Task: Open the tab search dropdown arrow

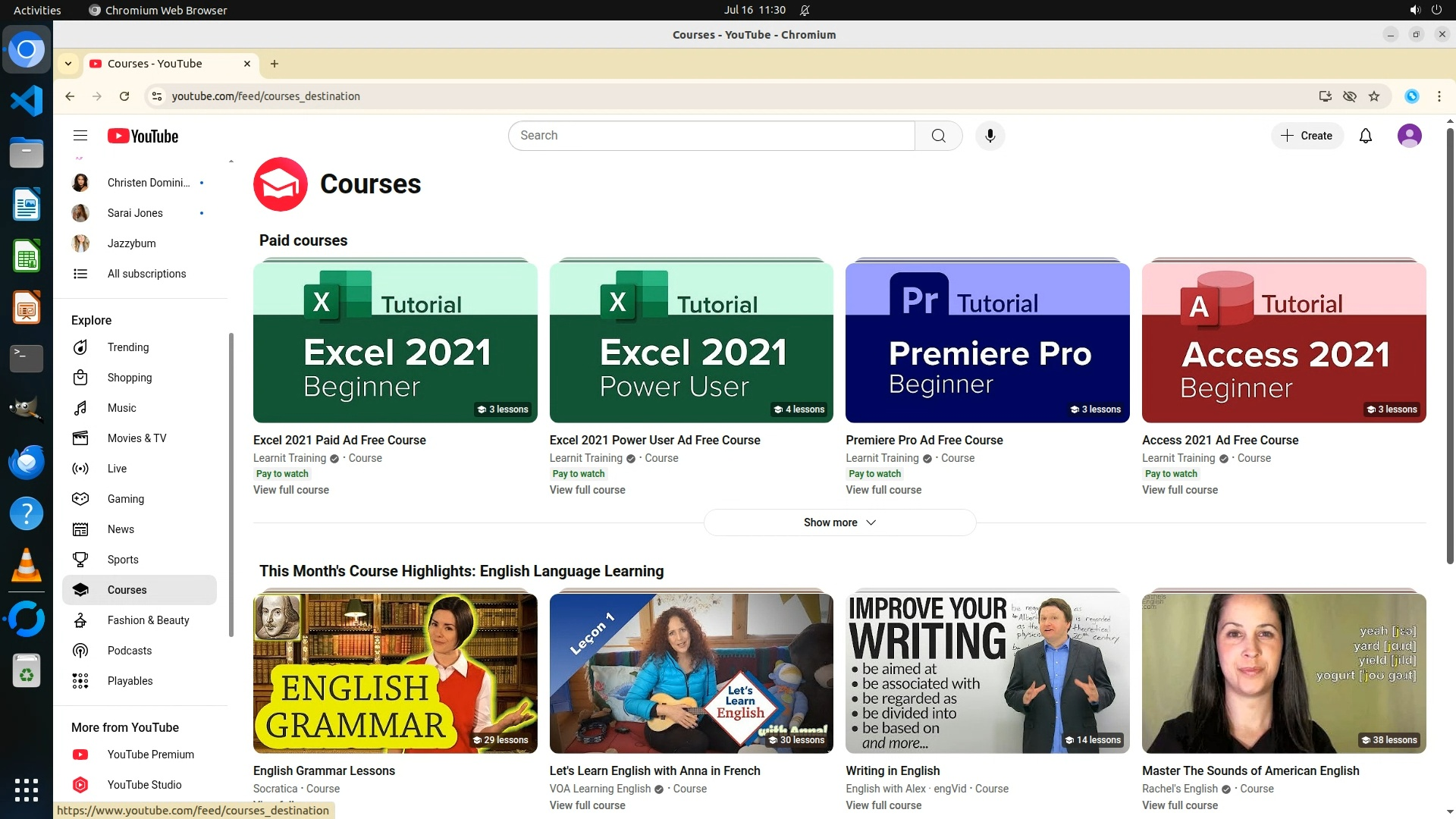Action: click(x=68, y=64)
